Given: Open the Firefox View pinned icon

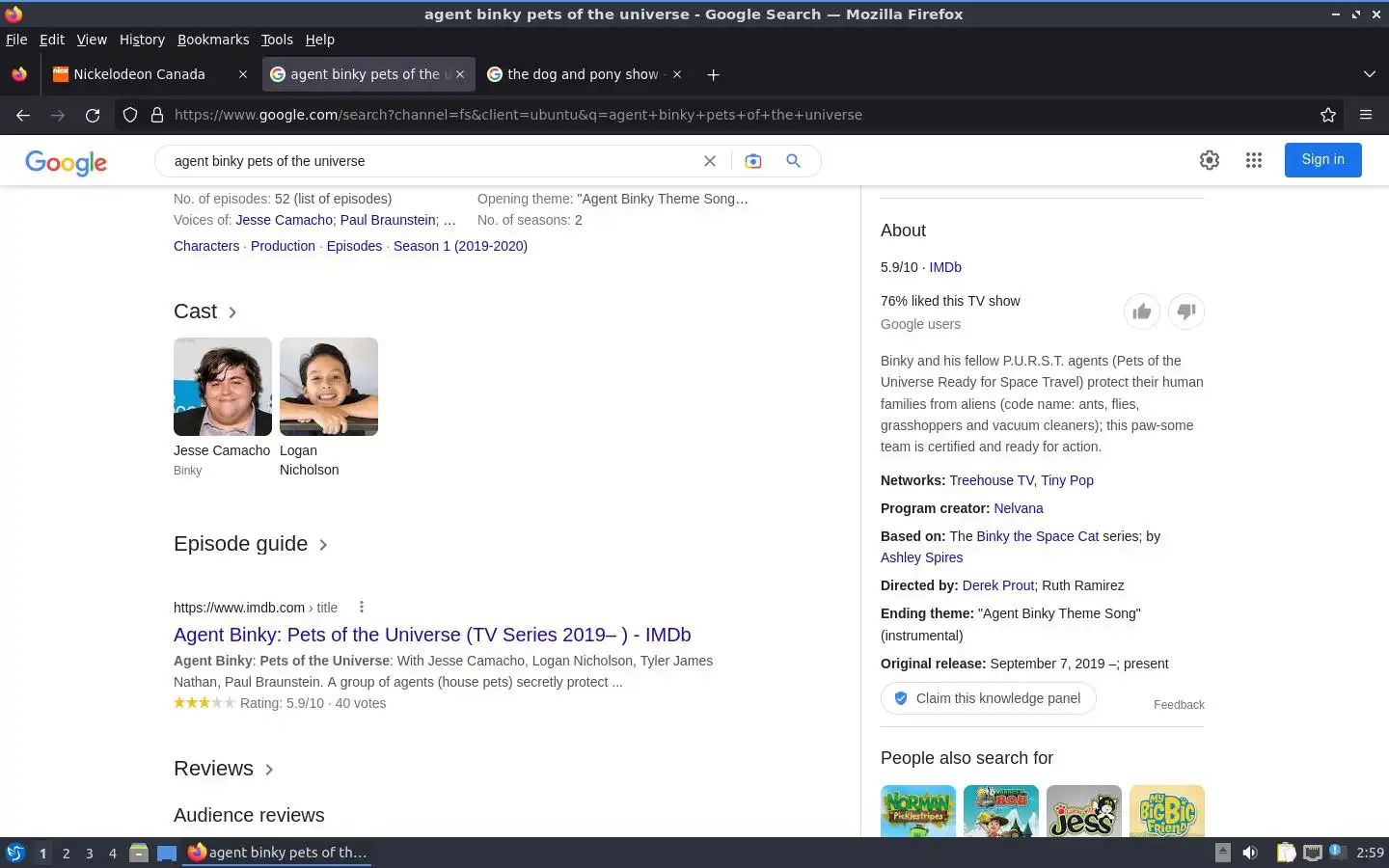Looking at the screenshot, I should coord(19,74).
